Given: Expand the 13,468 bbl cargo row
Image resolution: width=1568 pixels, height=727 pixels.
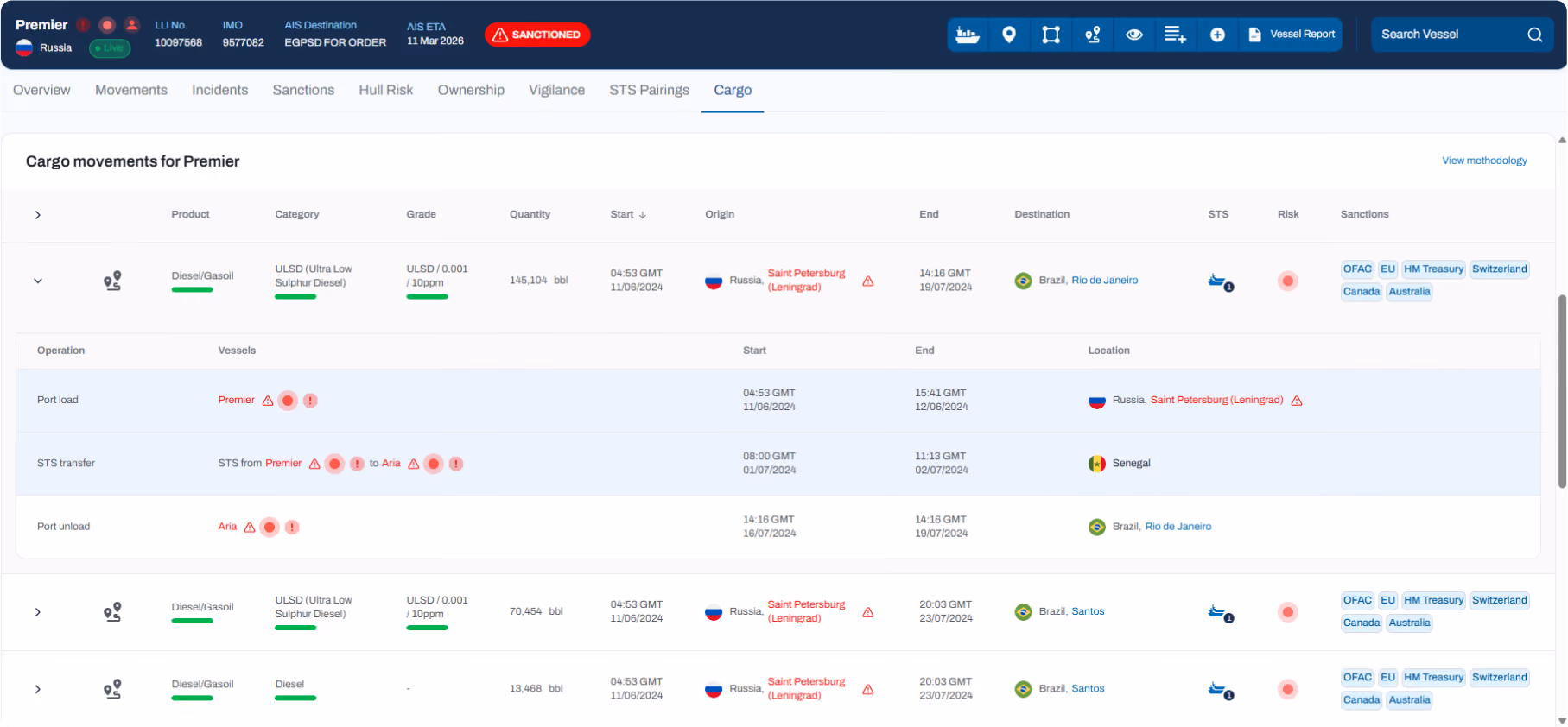Looking at the screenshot, I should pos(38,689).
